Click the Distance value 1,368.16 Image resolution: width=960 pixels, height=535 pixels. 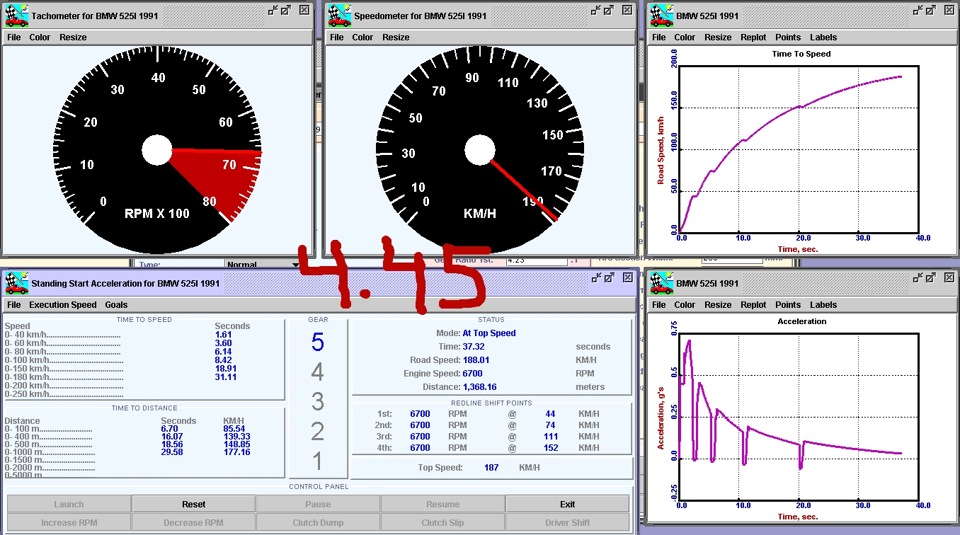(479, 387)
